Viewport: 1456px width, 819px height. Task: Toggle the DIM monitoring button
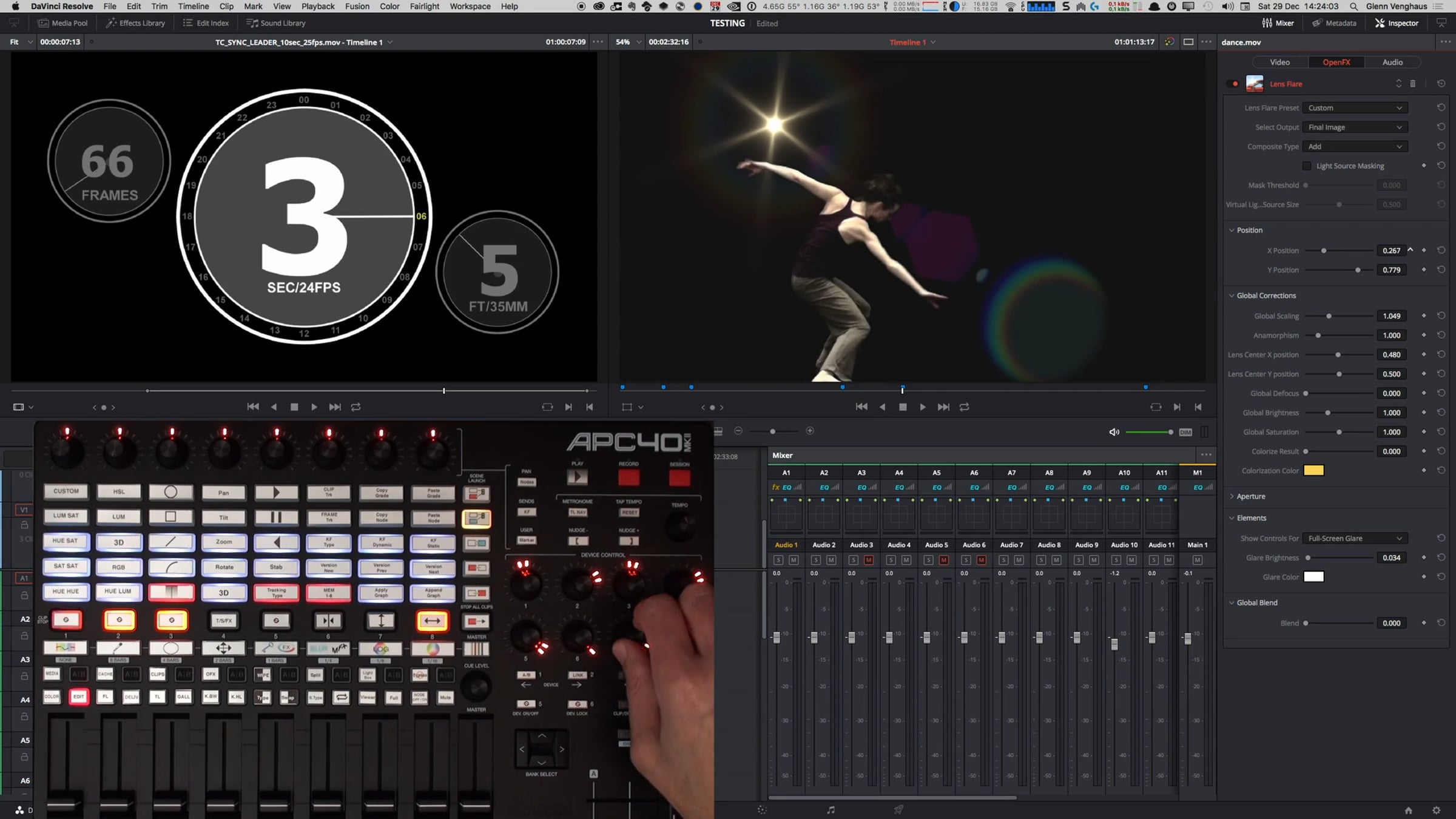point(1185,432)
